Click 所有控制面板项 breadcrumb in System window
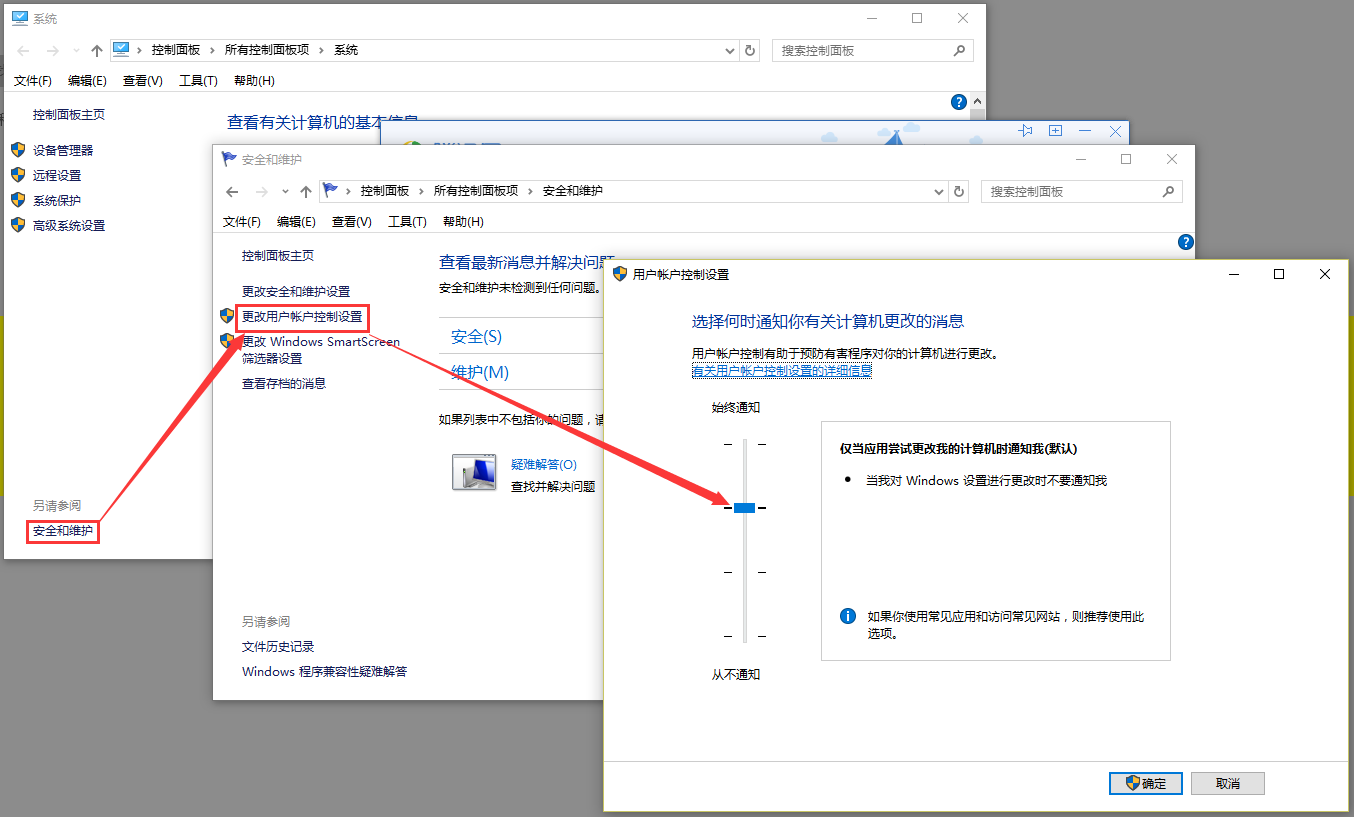 pos(267,50)
